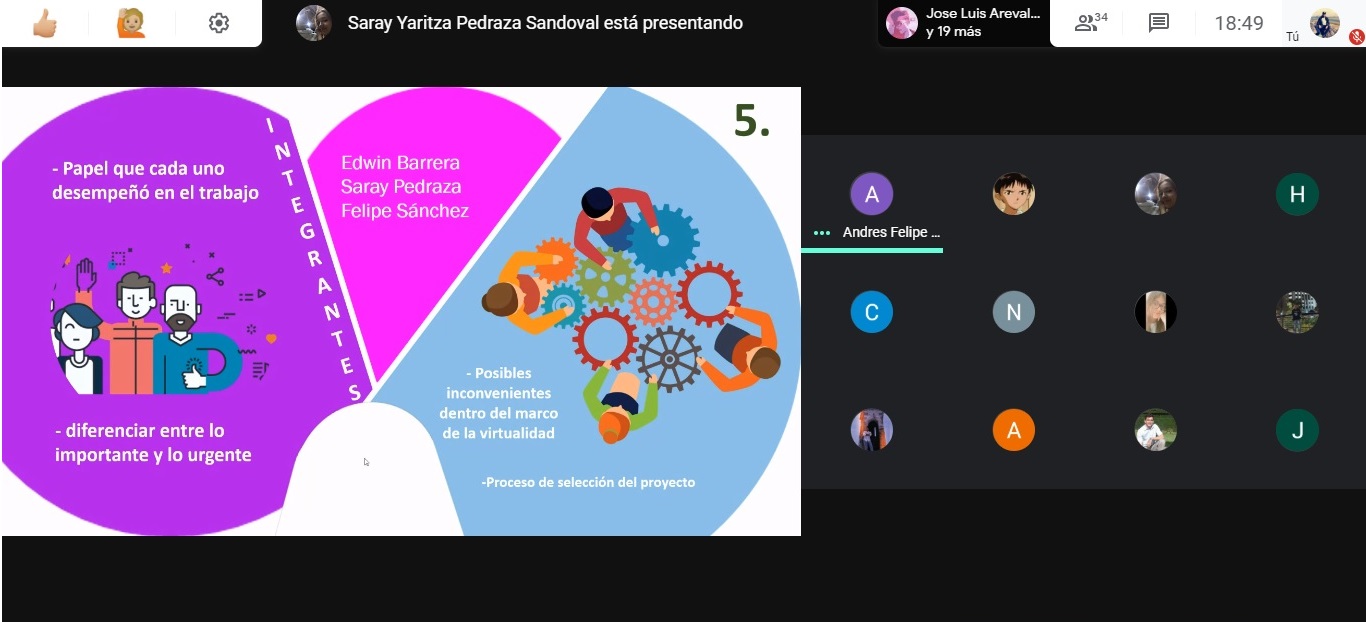Open the participants list showing 34
The width and height of the screenshot is (1366, 622).
(x=1091, y=23)
